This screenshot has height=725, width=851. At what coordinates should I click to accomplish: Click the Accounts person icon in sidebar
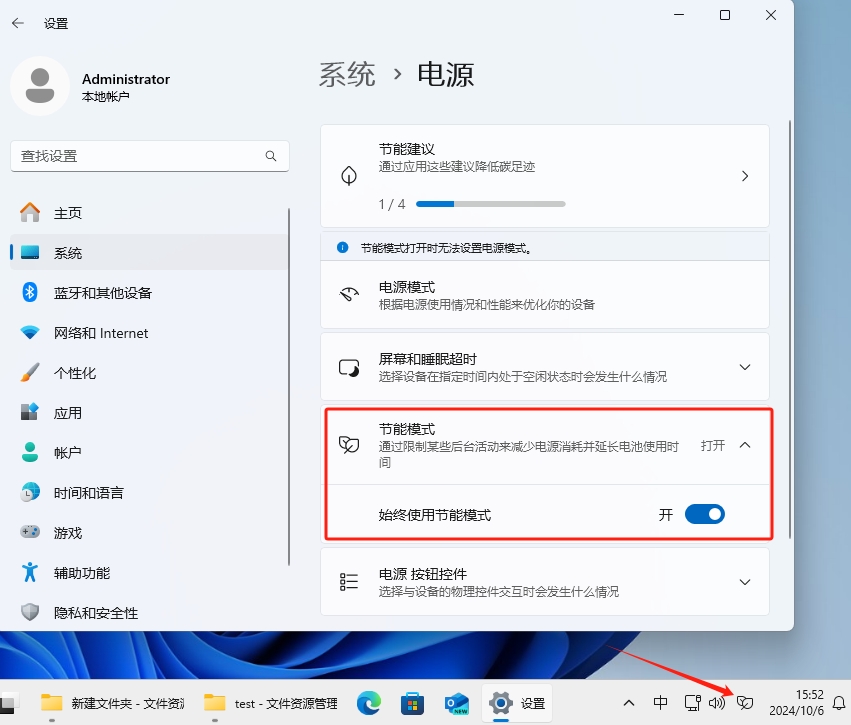[x=30, y=452]
